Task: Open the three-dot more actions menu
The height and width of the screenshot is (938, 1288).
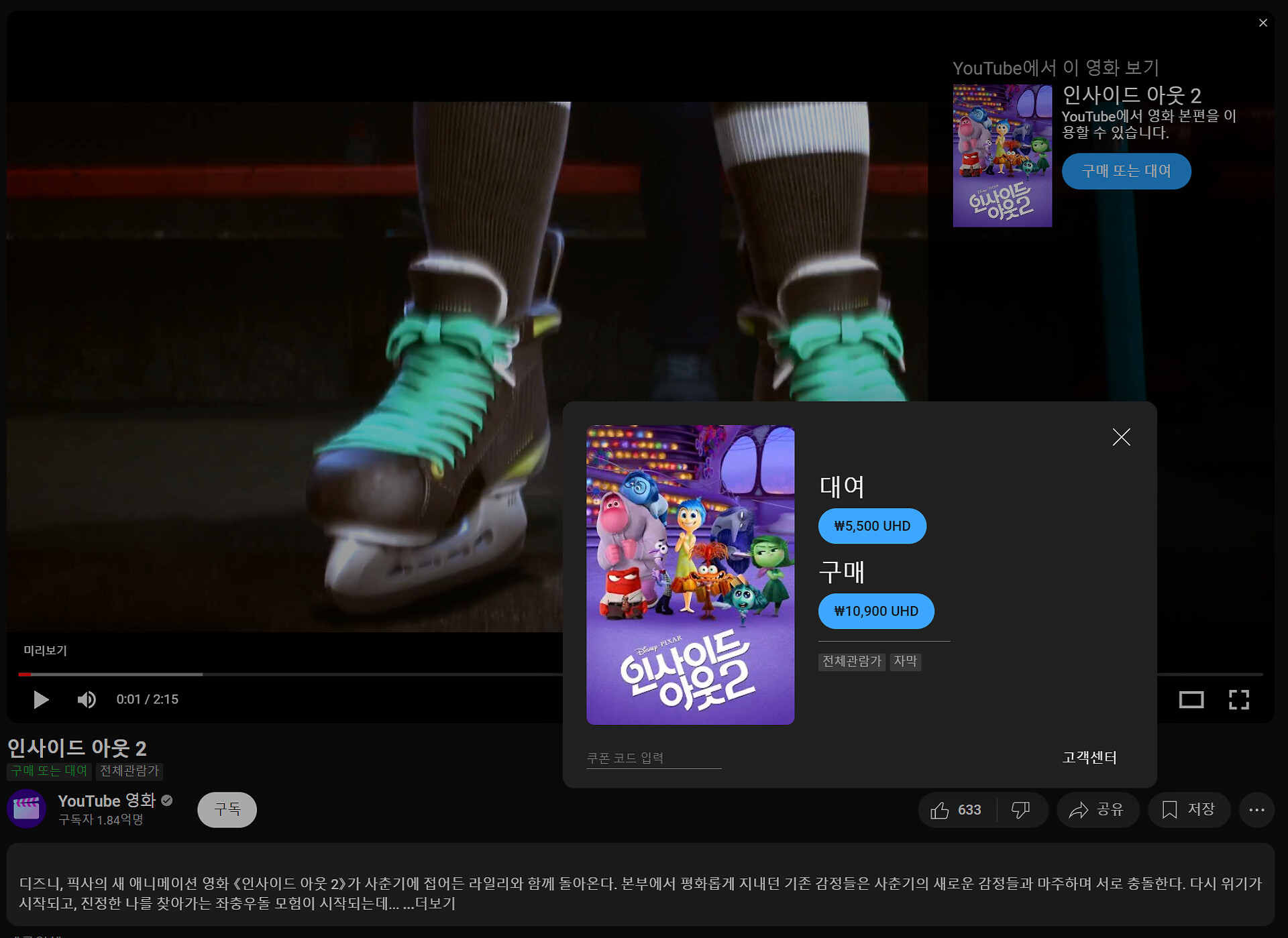Action: [x=1256, y=810]
